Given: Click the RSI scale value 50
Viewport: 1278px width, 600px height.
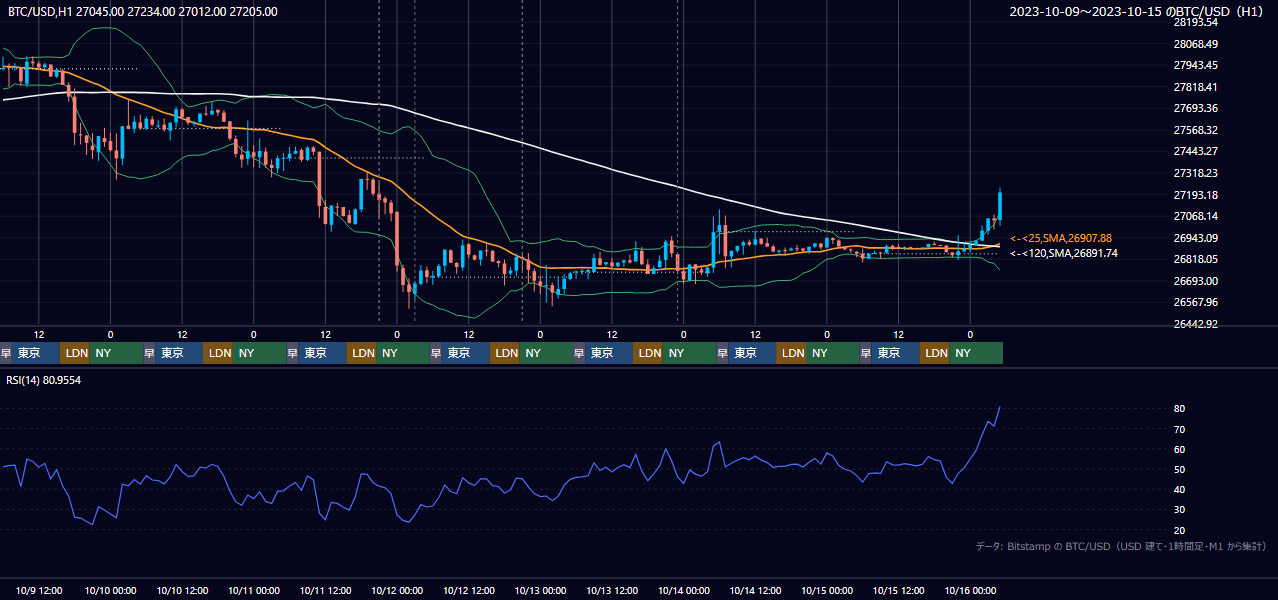Looking at the screenshot, I should click(x=1179, y=469).
